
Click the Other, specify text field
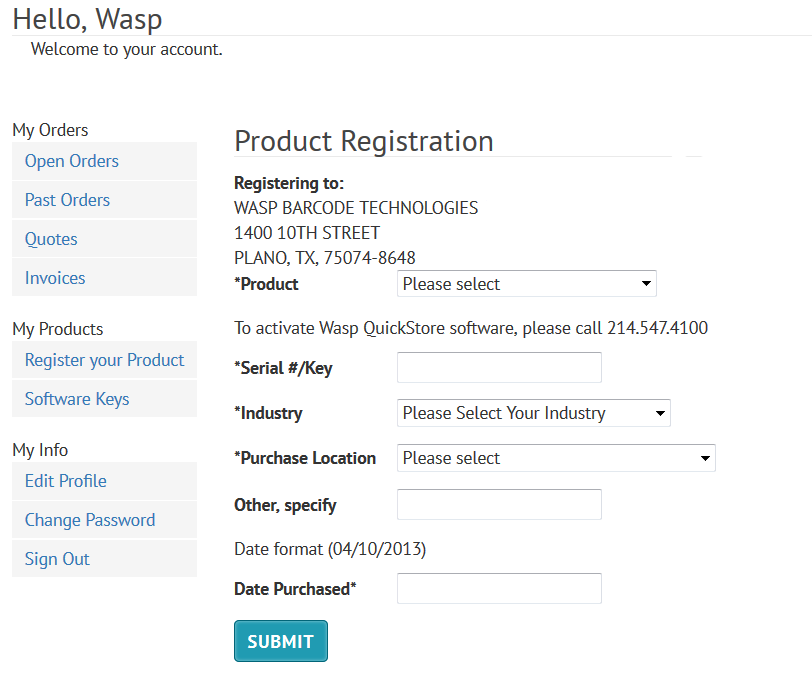click(499, 504)
